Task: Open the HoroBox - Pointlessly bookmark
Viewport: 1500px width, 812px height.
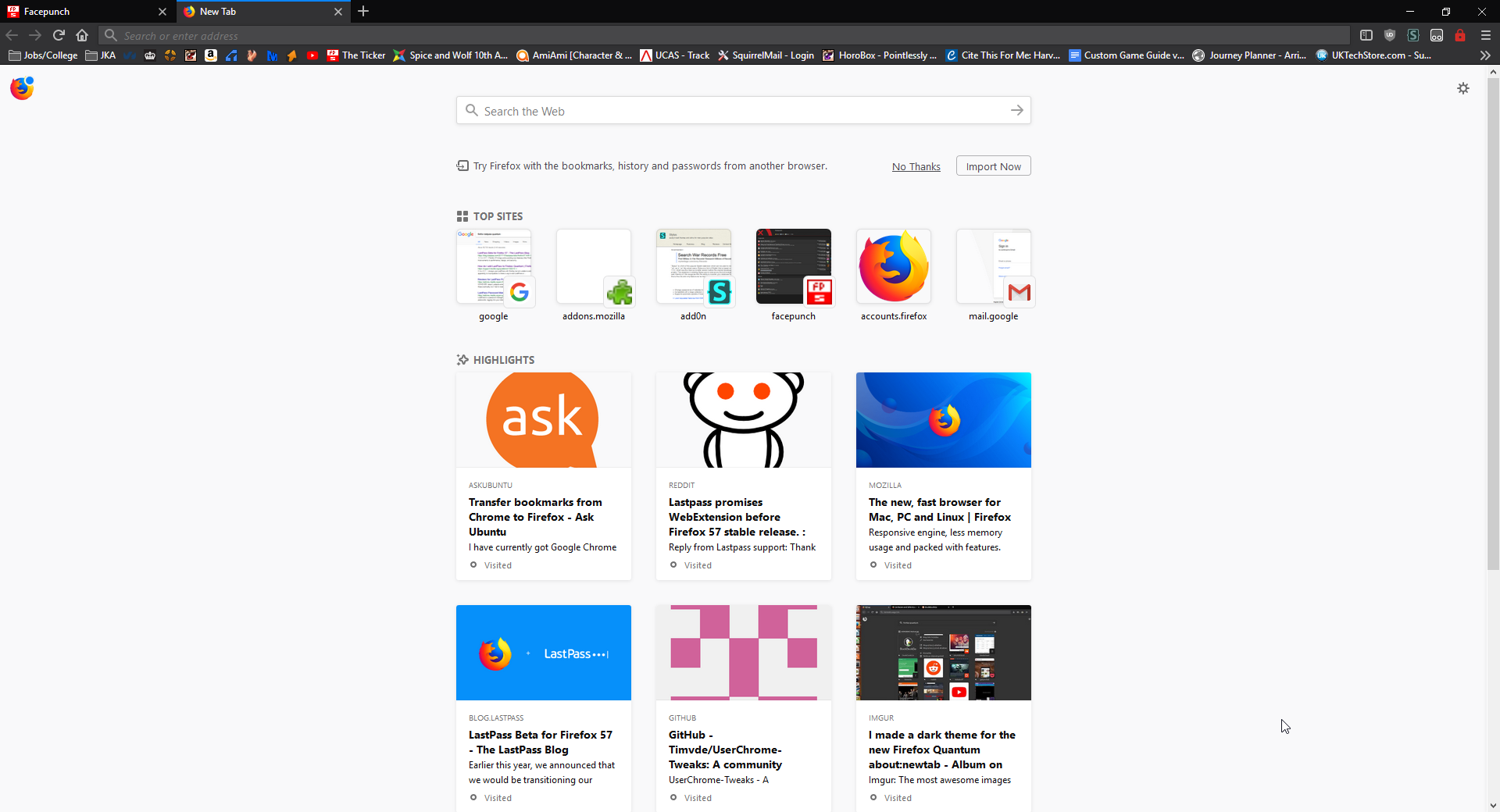Action: 880,55
